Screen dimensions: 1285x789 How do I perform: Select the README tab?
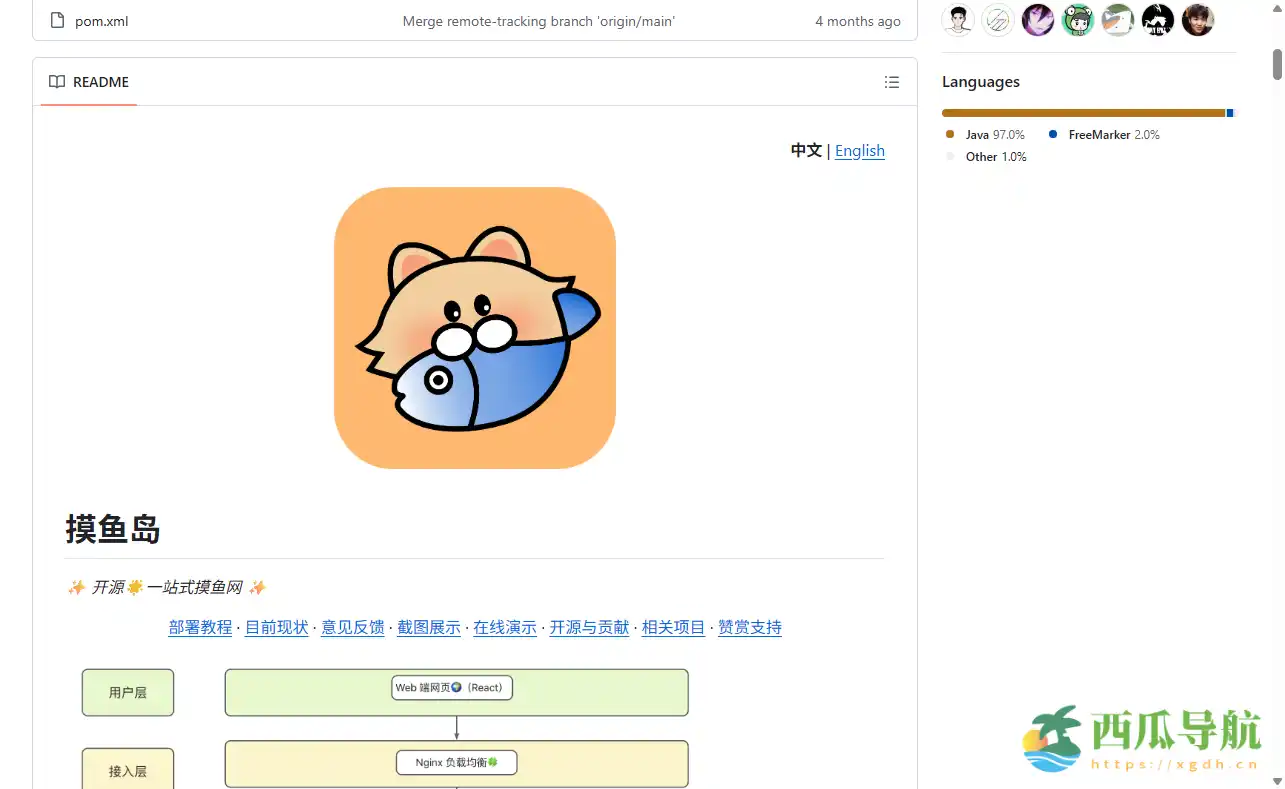89,82
